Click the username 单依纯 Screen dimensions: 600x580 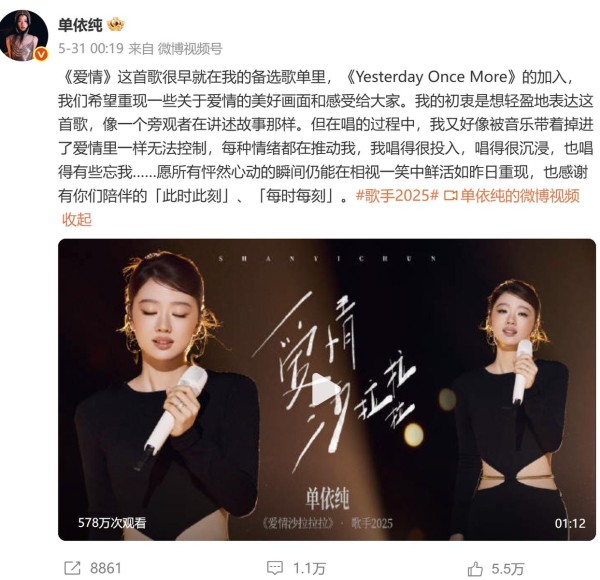(x=80, y=25)
